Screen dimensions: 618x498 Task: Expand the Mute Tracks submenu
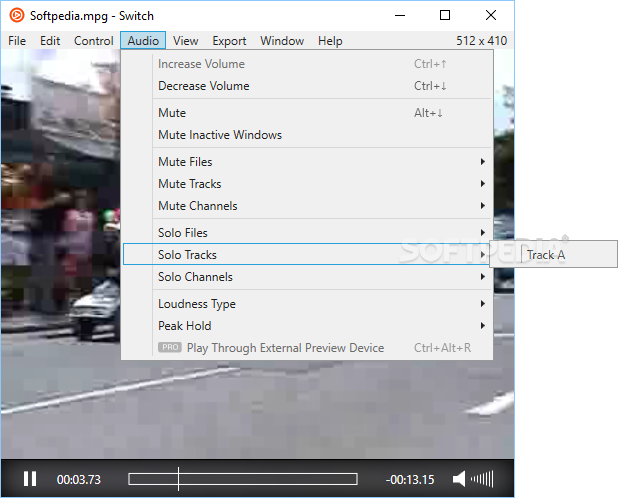point(307,184)
